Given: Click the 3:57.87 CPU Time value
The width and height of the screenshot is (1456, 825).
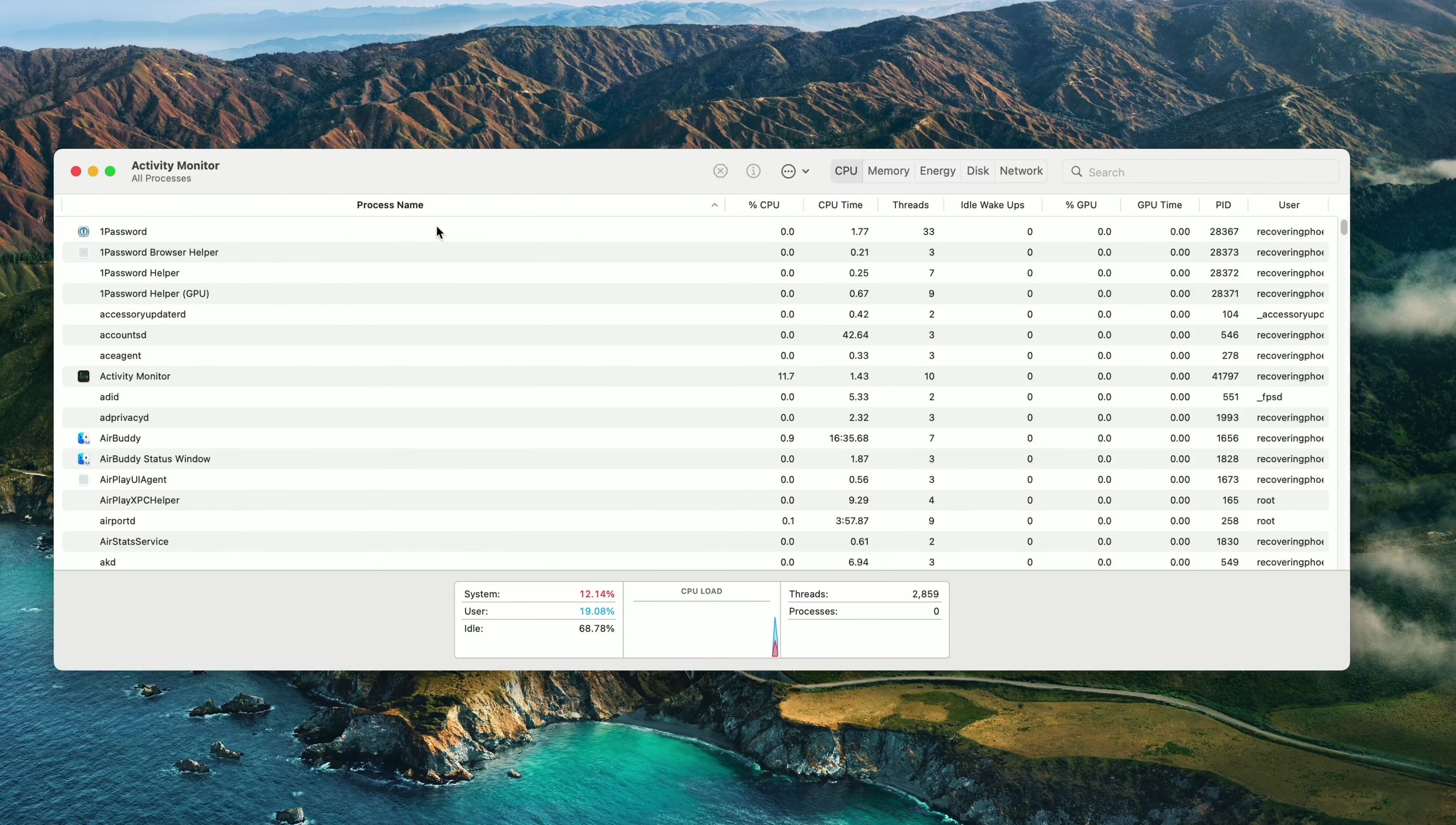Looking at the screenshot, I should tap(852, 521).
